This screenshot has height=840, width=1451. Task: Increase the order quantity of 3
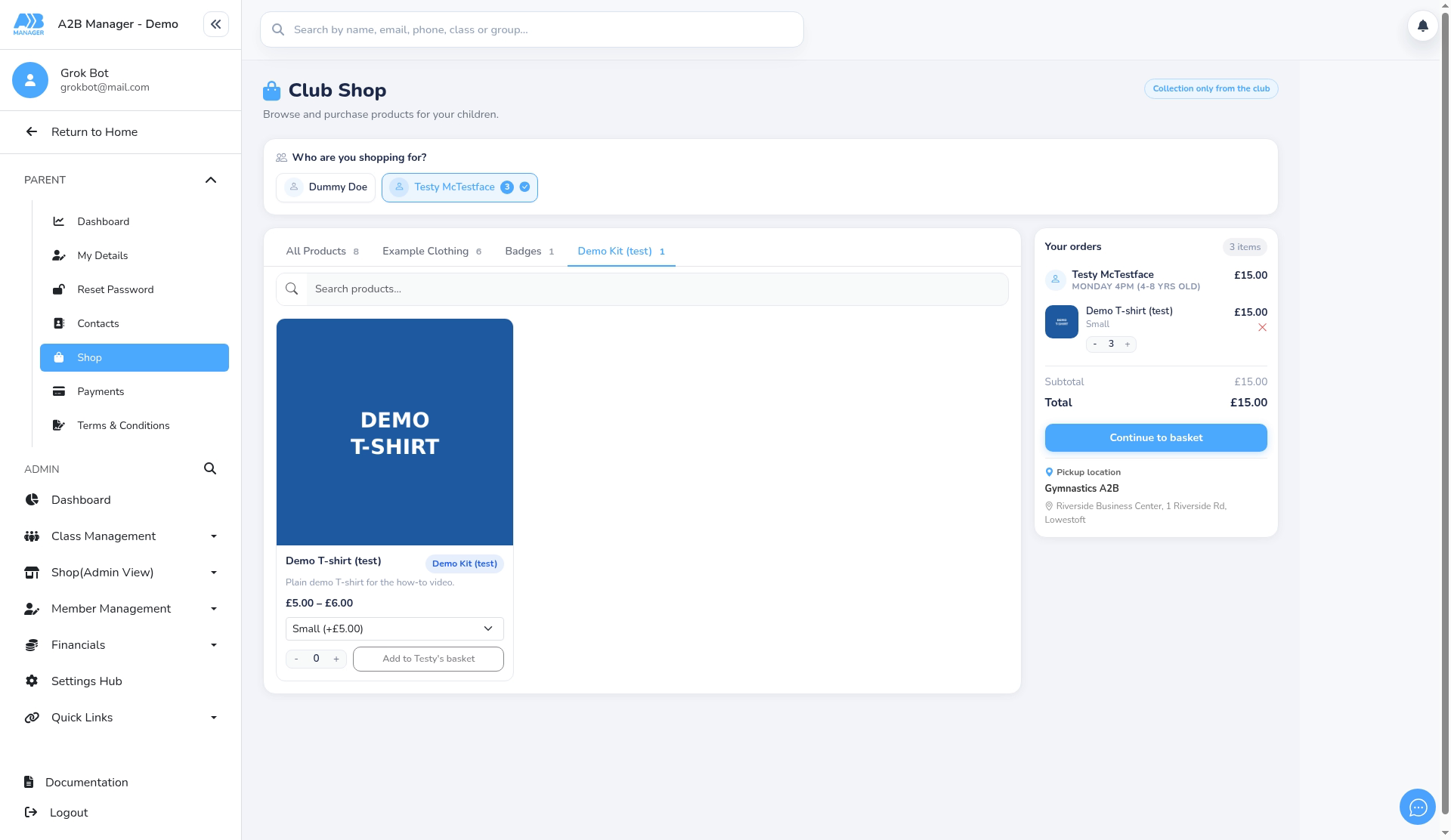[x=1127, y=344]
